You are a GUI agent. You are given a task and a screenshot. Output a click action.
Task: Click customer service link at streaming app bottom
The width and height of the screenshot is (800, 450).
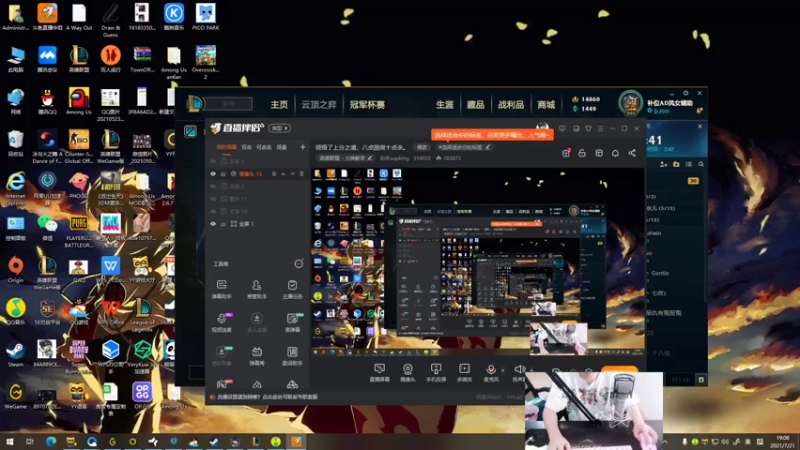268,396
